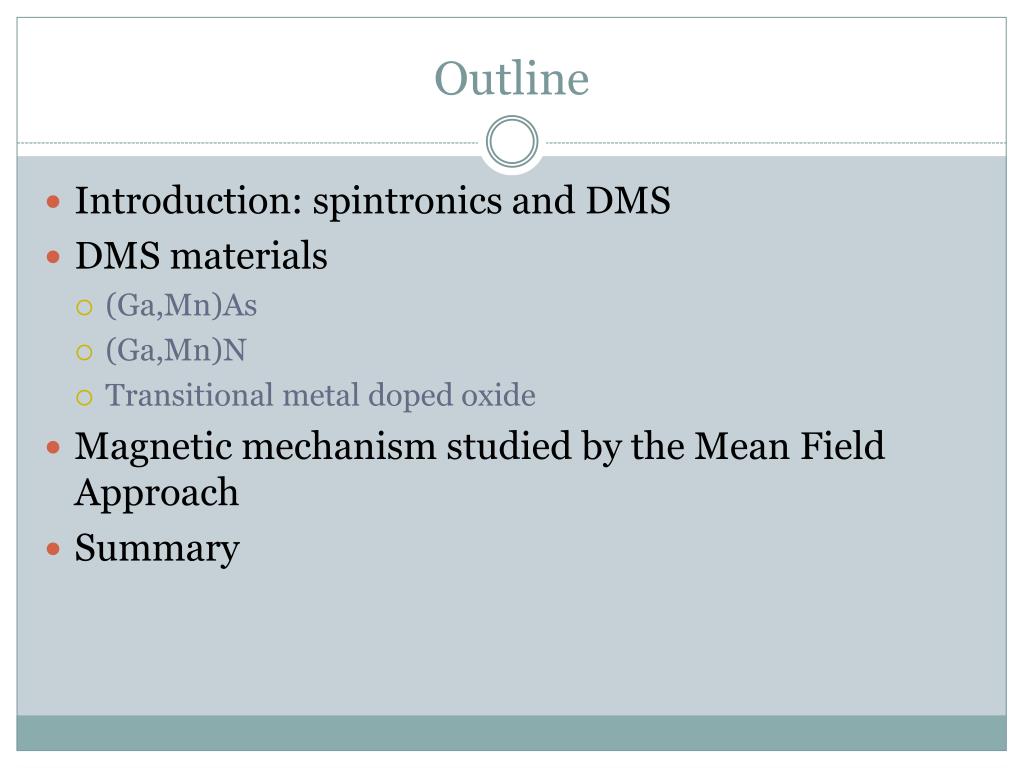Image resolution: width=1024 pixels, height=768 pixels.
Task: Click the word 'Approach' on the wrapped line
Action: pyautogui.click(x=157, y=493)
